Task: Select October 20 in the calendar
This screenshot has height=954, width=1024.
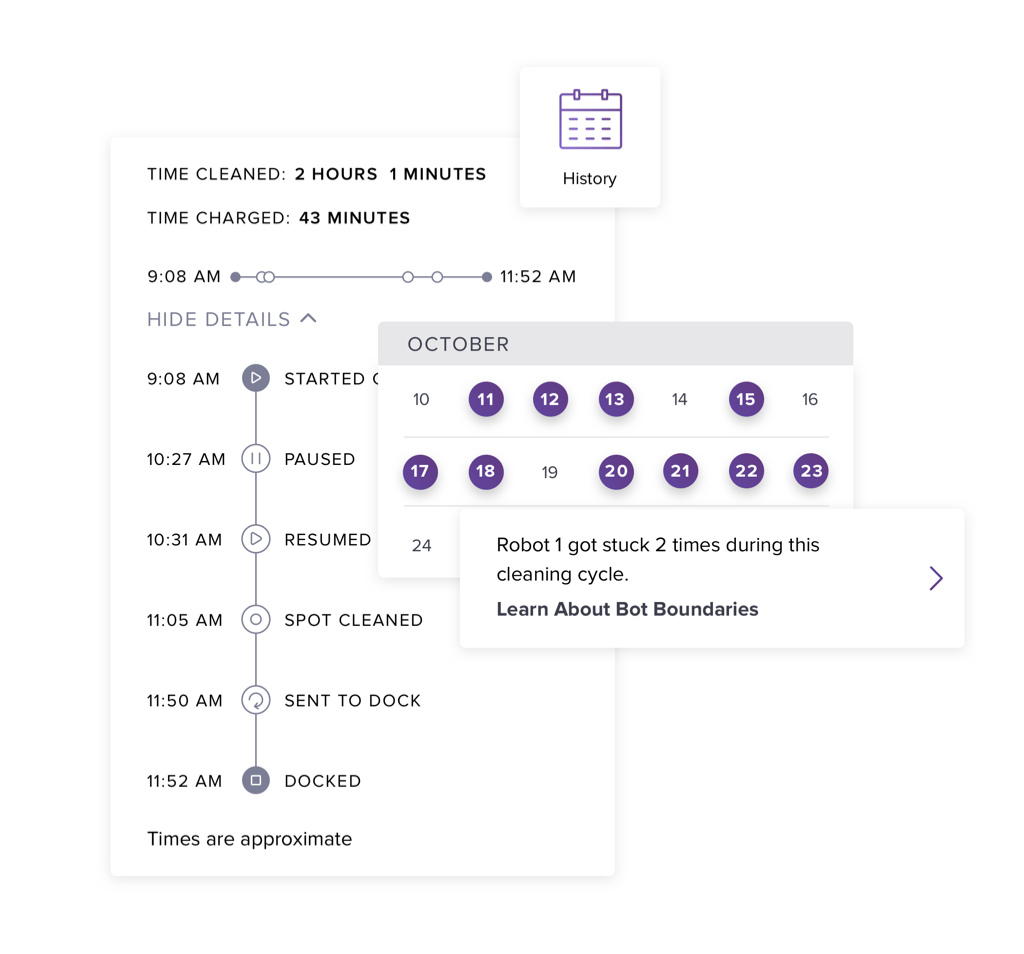Action: pyautogui.click(x=616, y=471)
